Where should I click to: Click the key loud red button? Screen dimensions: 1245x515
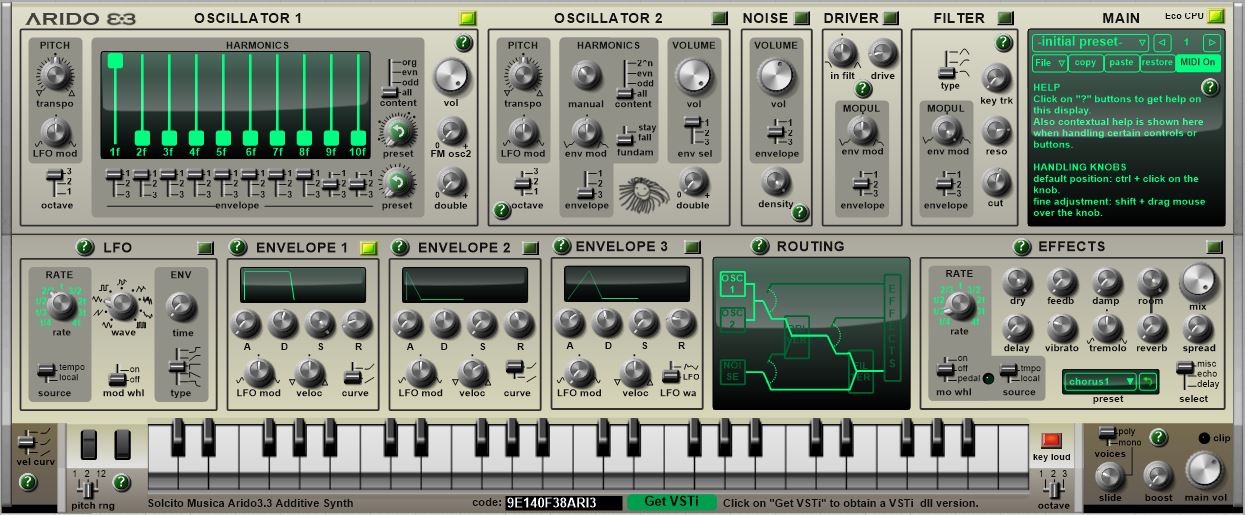[1050, 440]
